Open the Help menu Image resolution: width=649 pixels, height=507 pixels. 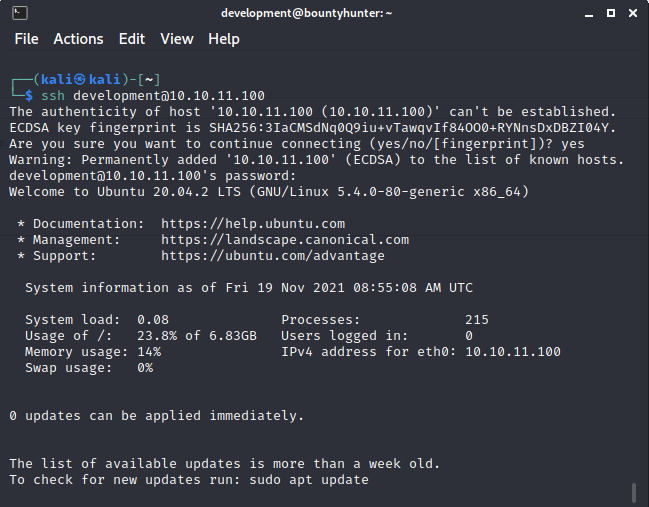pyautogui.click(x=224, y=39)
